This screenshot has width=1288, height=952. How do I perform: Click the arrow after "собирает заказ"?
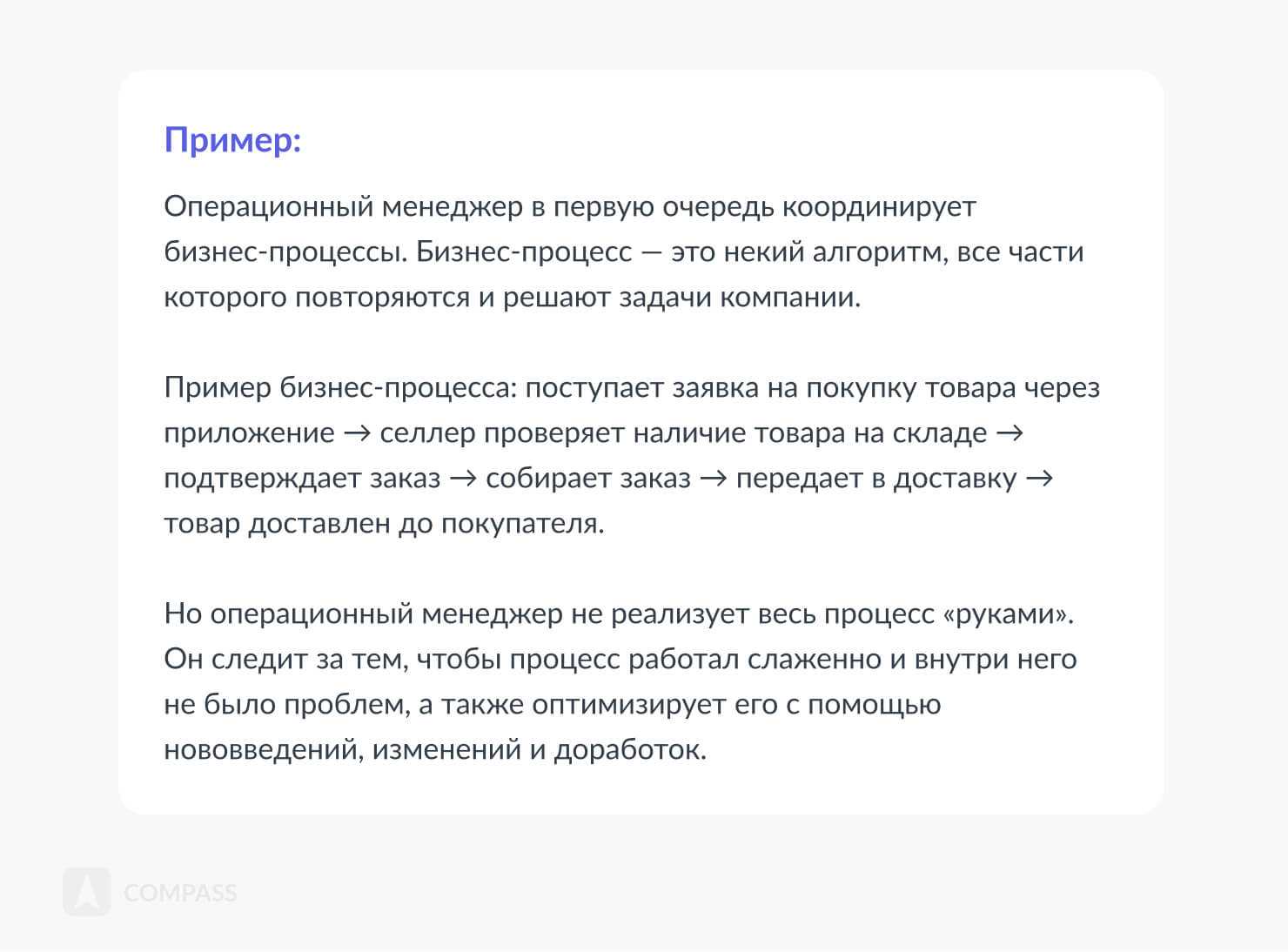coord(713,479)
